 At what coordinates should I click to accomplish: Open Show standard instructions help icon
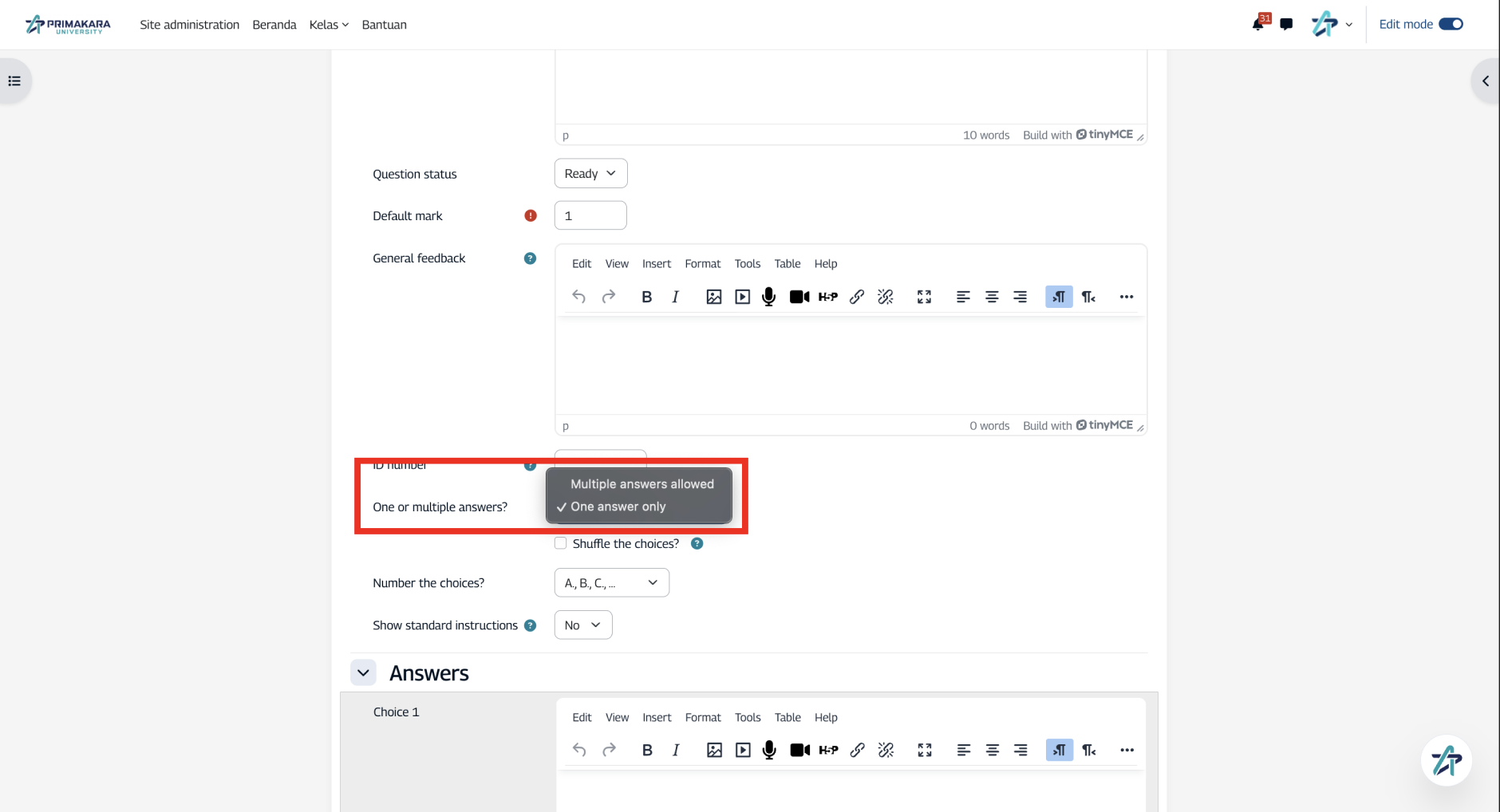click(530, 625)
